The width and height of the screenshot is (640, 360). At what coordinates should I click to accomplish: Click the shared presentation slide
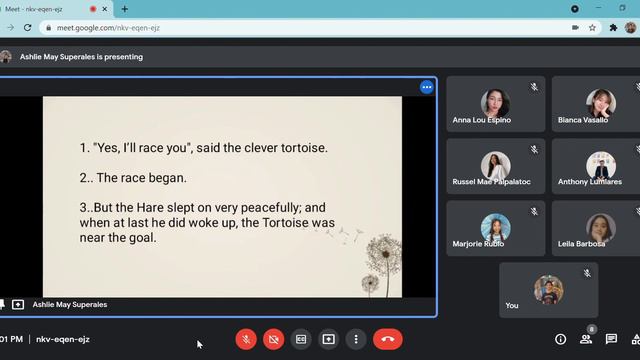[222, 197]
